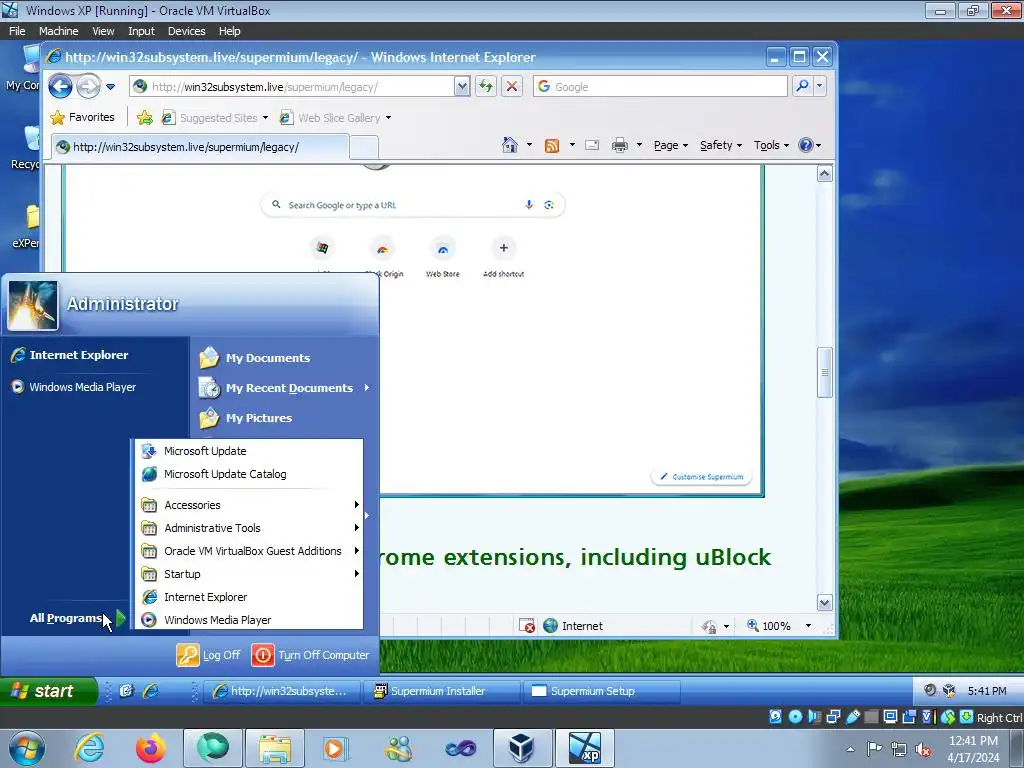Viewport: 1024px width, 768px height.
Task: Expand Oracle VM VirtualBox Guest Additions submenu
Action: click(249, 551)
